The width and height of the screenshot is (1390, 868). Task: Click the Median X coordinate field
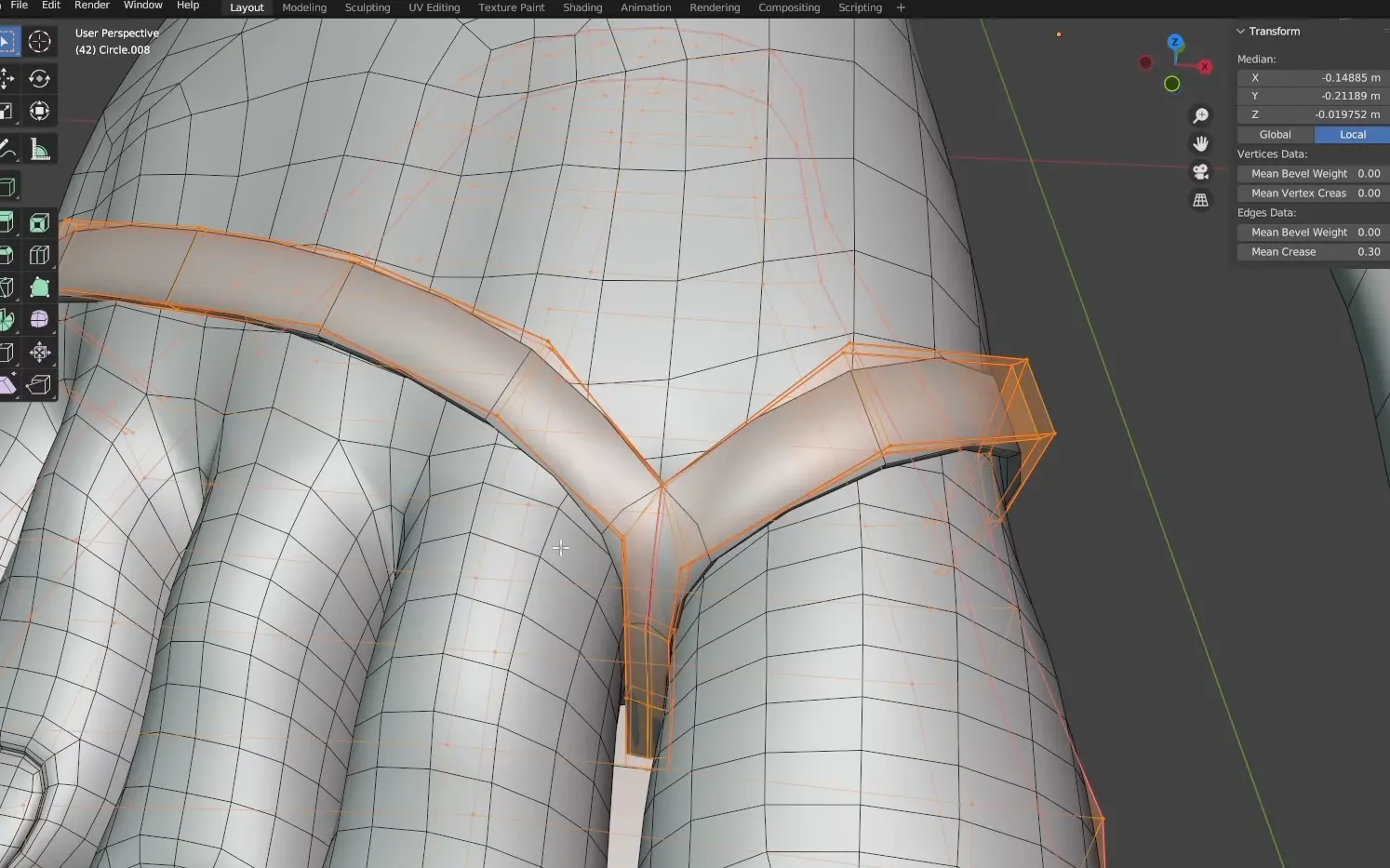pos(1313,78)
